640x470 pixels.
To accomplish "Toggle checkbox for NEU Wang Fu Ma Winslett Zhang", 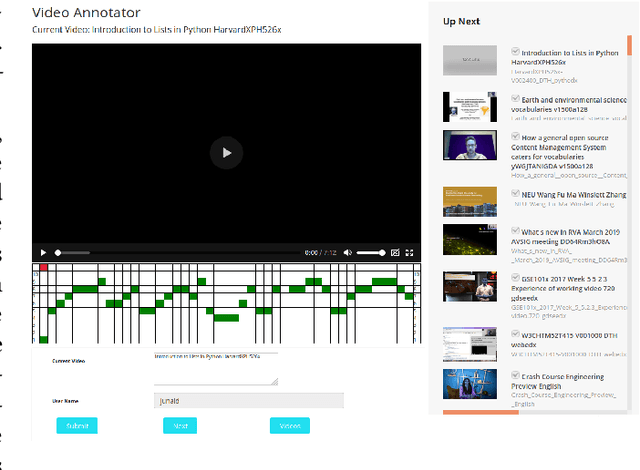I will pyautogui.click(x=516, y=193).
